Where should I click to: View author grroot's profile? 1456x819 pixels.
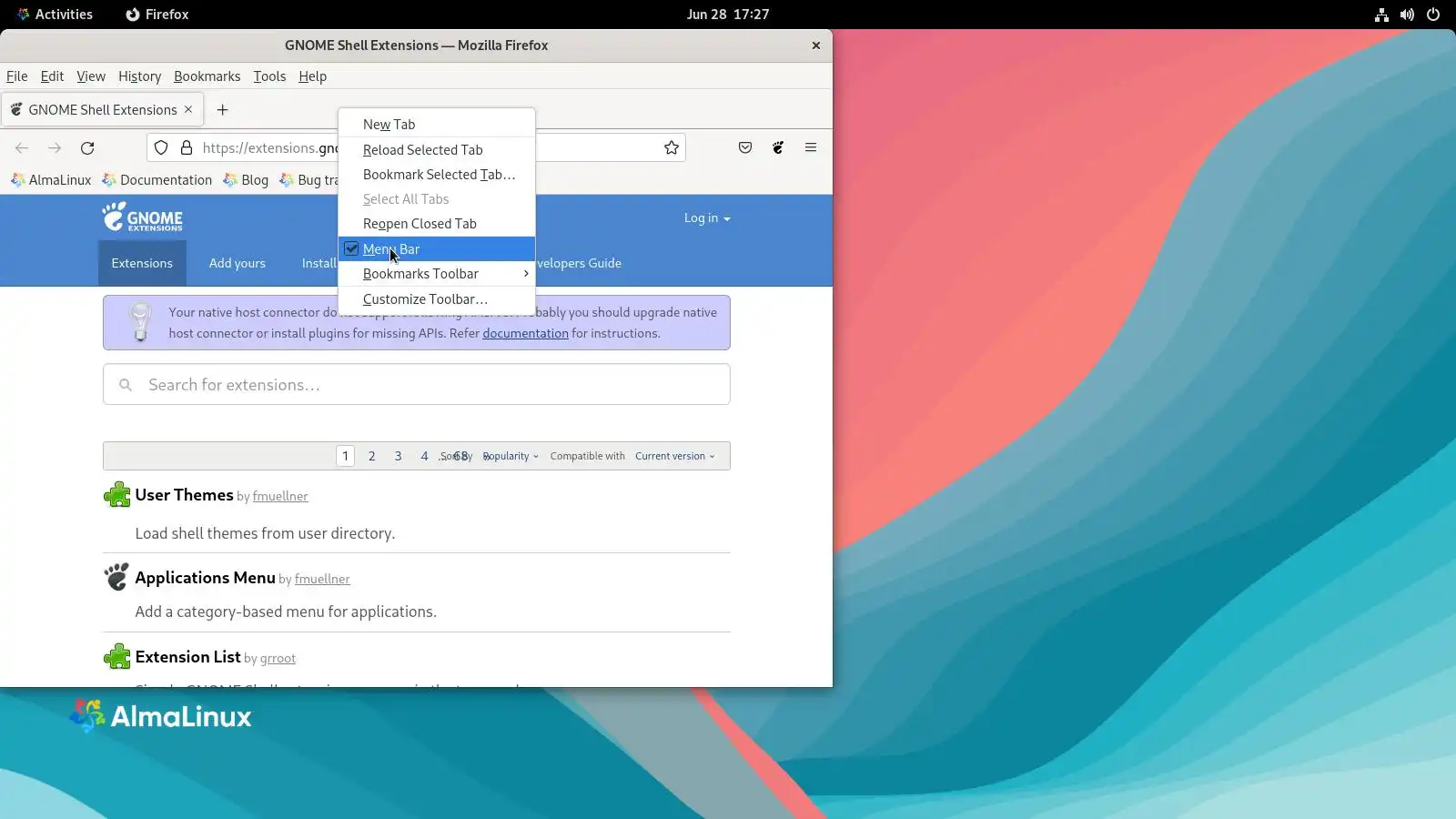pyautogui.click(x=278, y=659)
